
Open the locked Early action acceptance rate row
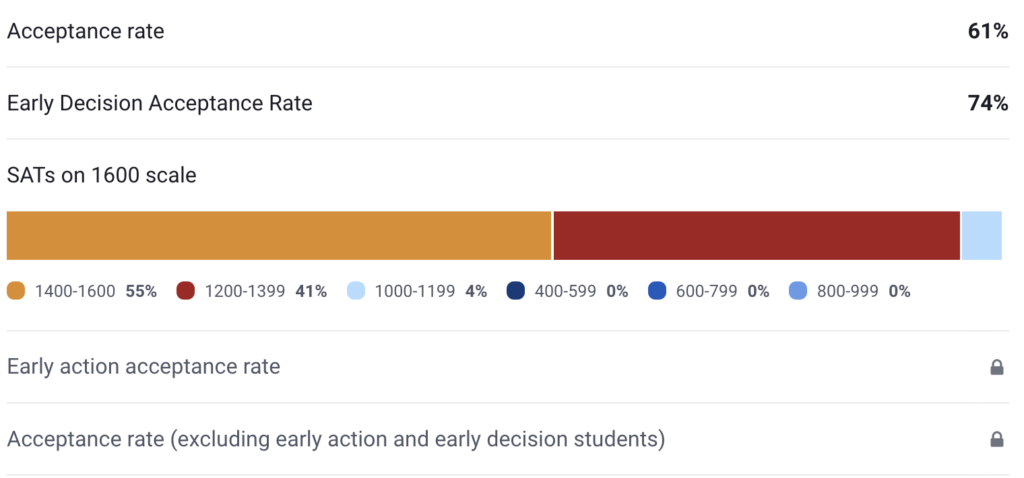tap(144, 367)
